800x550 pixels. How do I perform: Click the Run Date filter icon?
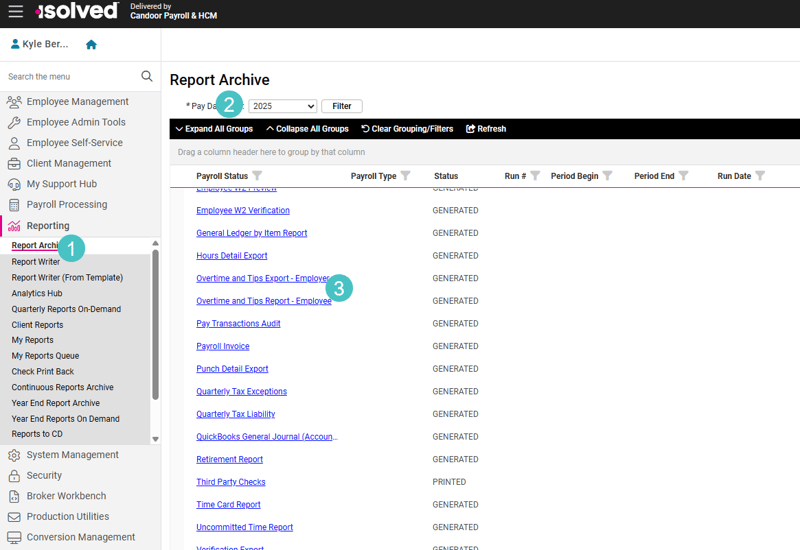(x=760, y=176)
